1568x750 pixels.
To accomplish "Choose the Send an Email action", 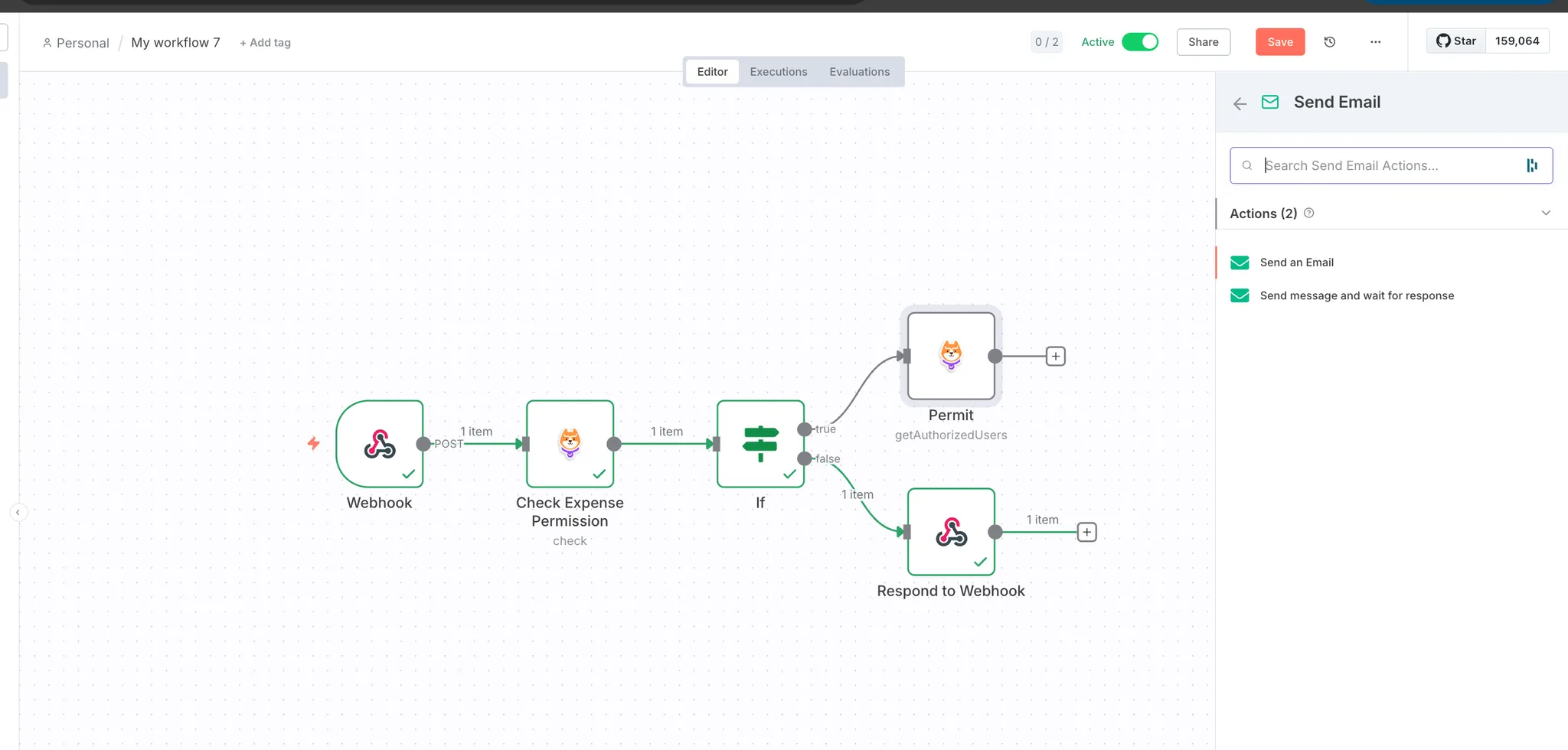I will coord(1296,262).
